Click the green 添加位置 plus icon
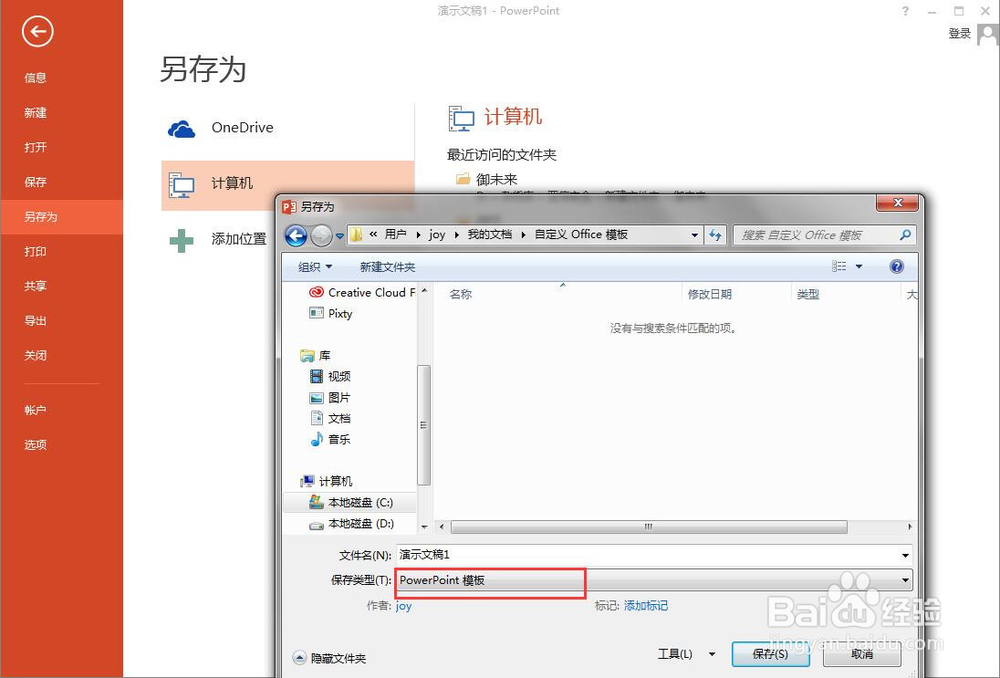1000x678 pixels. pyautogui.click(x=181, y=240)
